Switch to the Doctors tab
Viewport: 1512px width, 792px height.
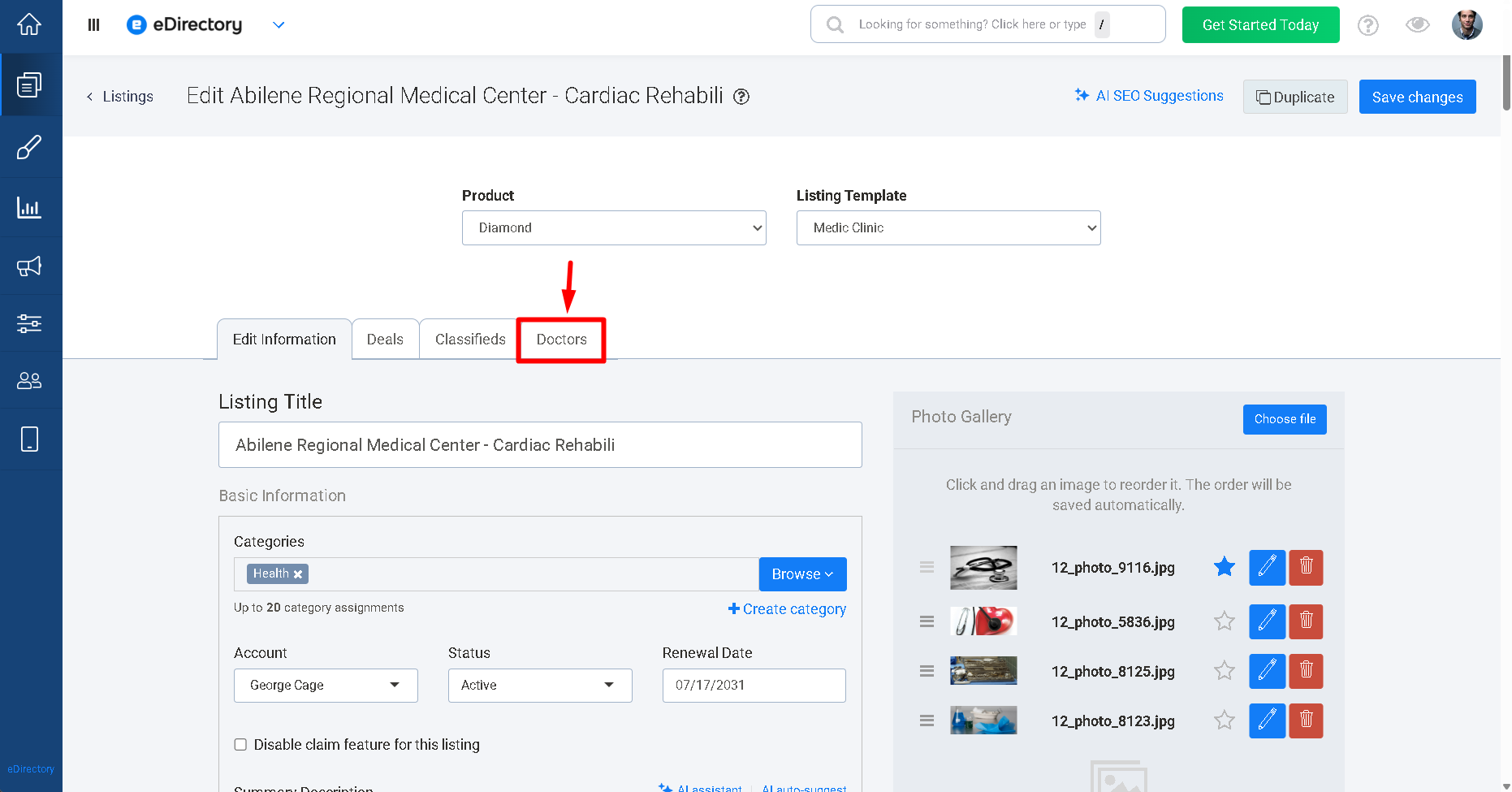coord(561,340)
